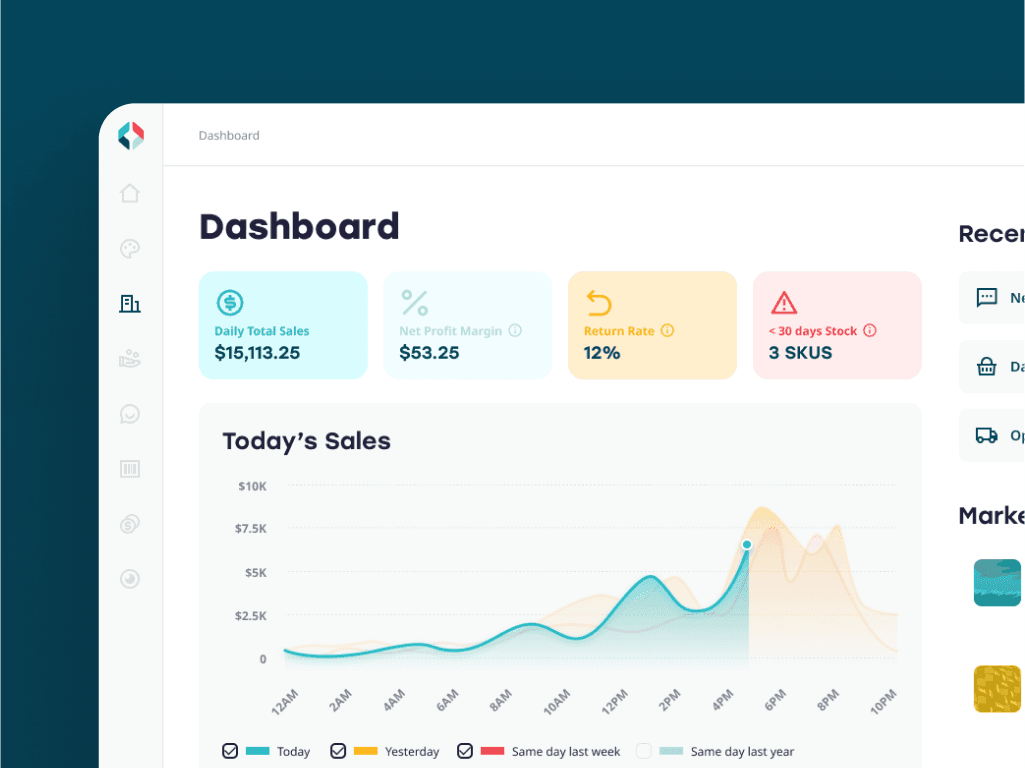The image size is (1025, 768).
Task: Open the palette theme sidebar icon
Action: coord(130,249)
